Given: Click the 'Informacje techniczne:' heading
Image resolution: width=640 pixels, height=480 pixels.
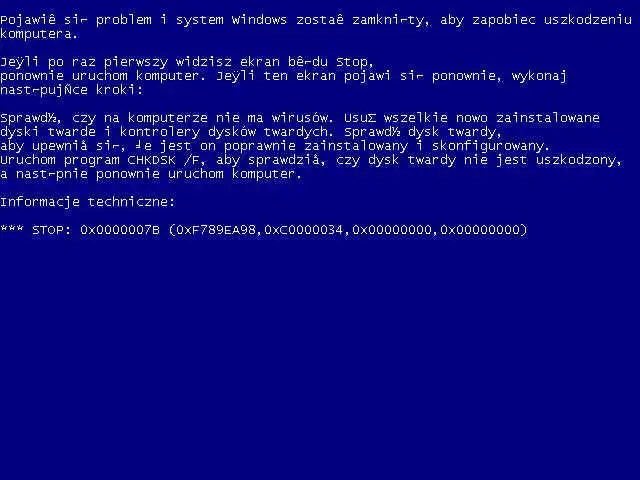Looking at the screenshot, I should click(x=88, y=202).
